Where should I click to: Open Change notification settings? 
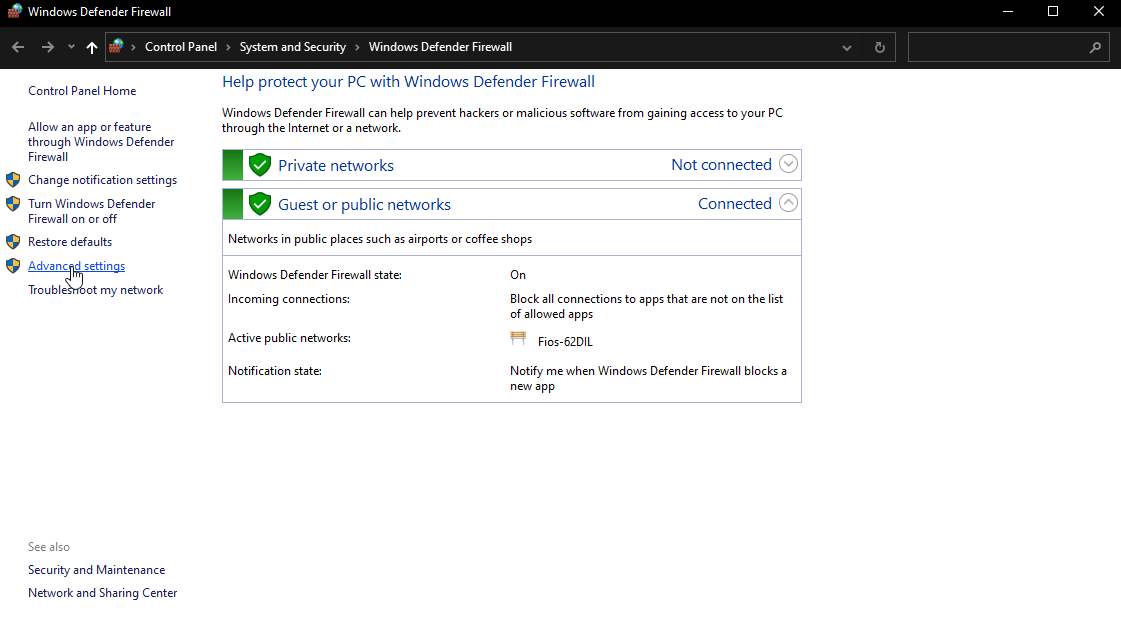(x=102, y=180)
